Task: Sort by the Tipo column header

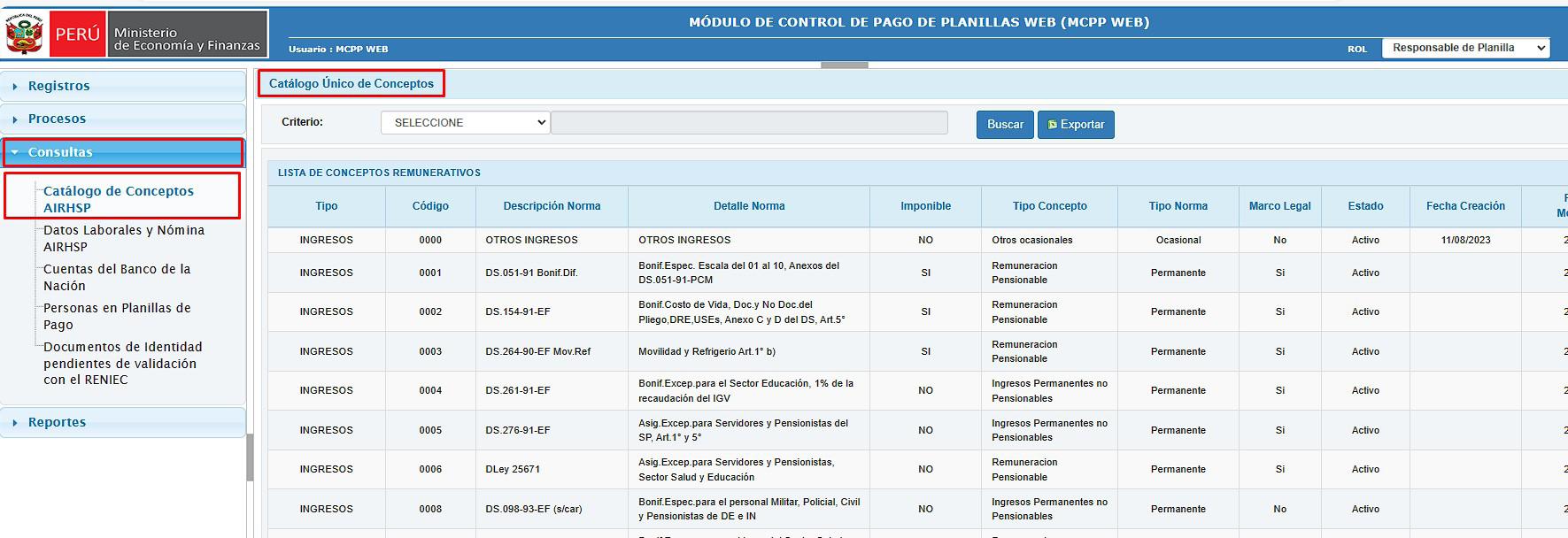Action: [327, 206]
